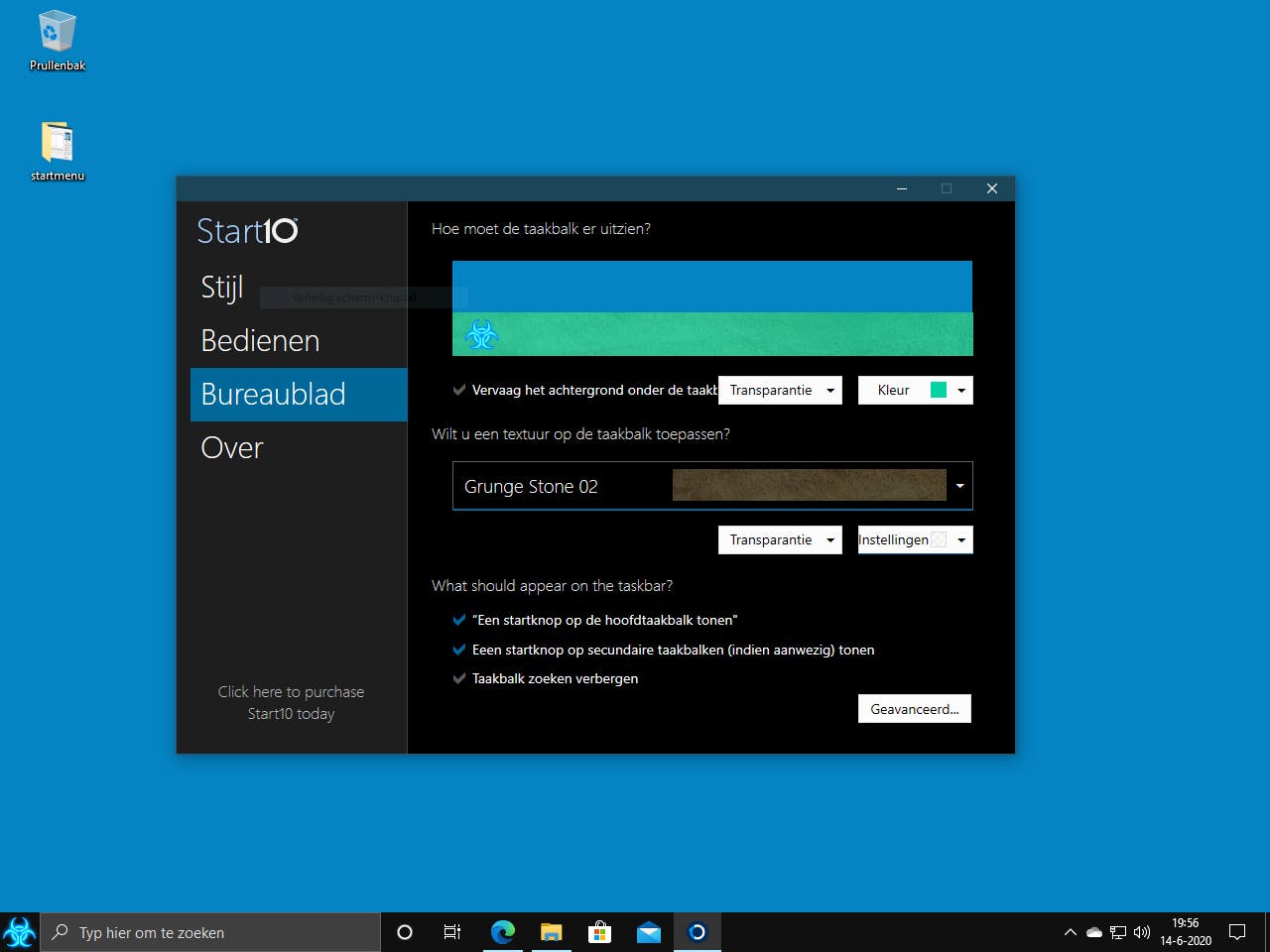Viewport: 1270px width, 952px height.
Task: Open the Transparantie dropdown beside Instellingen
Action: [x=780, y=539]
